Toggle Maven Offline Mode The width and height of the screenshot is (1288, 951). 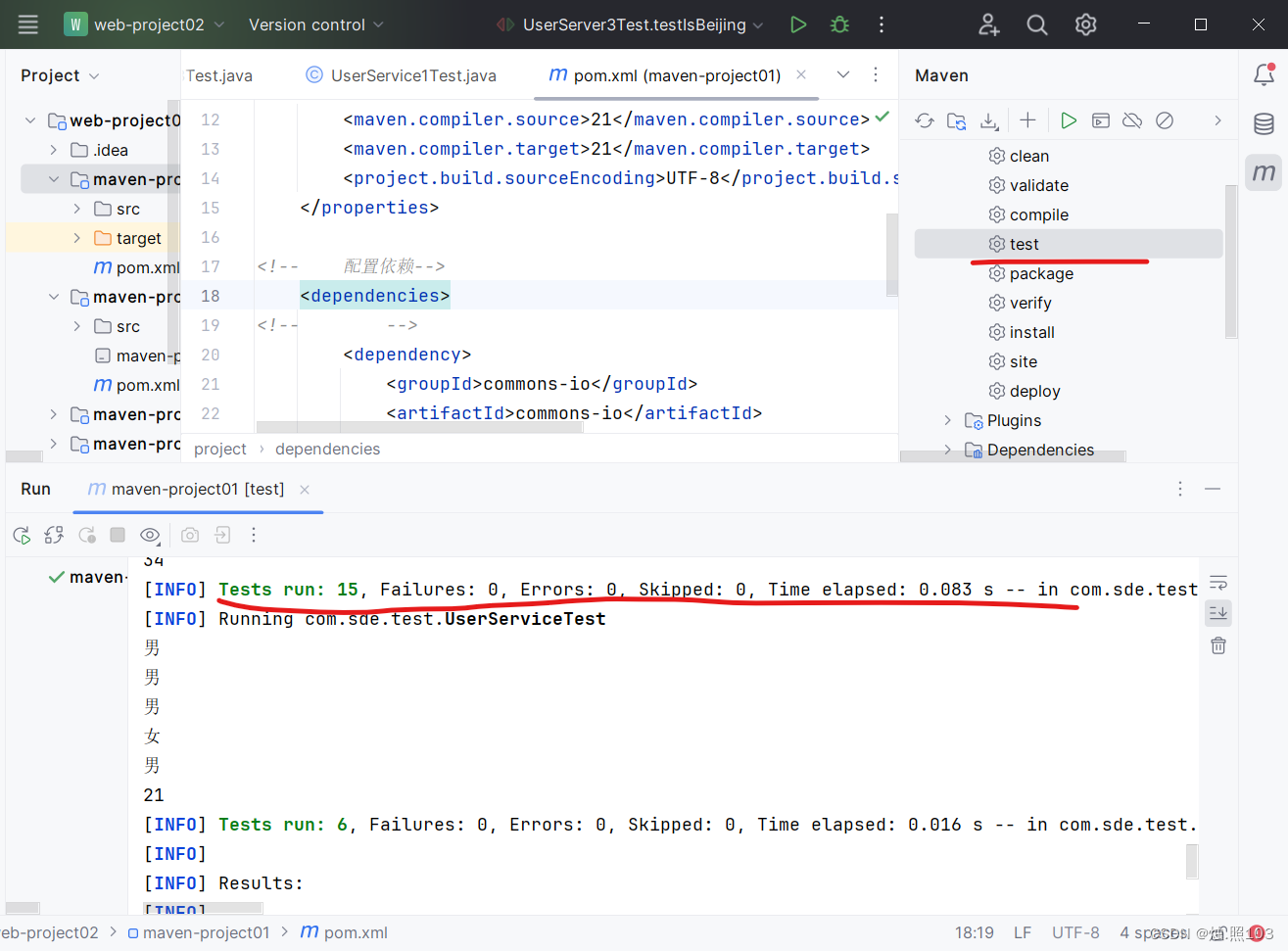coord(1132,119)
